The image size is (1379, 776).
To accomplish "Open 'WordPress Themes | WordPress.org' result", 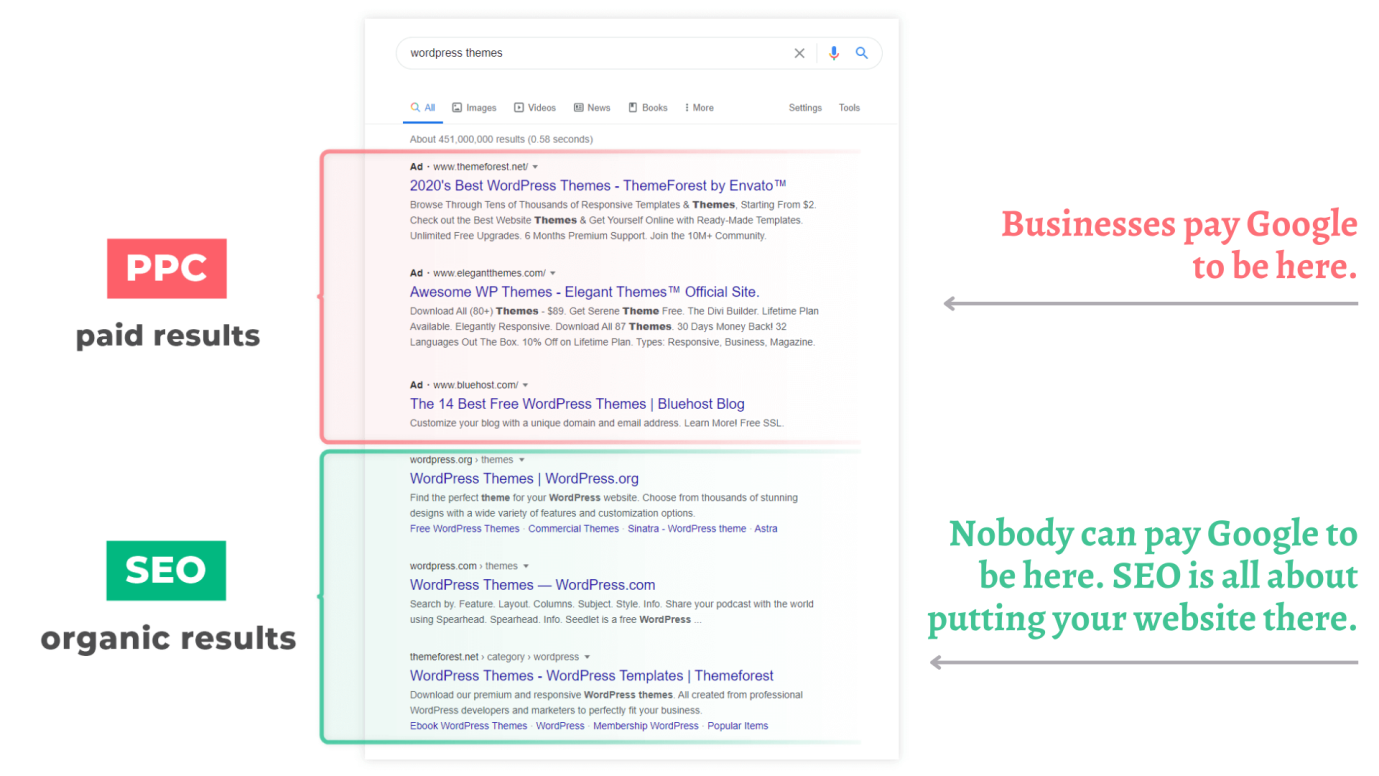I will coord(524,479).
